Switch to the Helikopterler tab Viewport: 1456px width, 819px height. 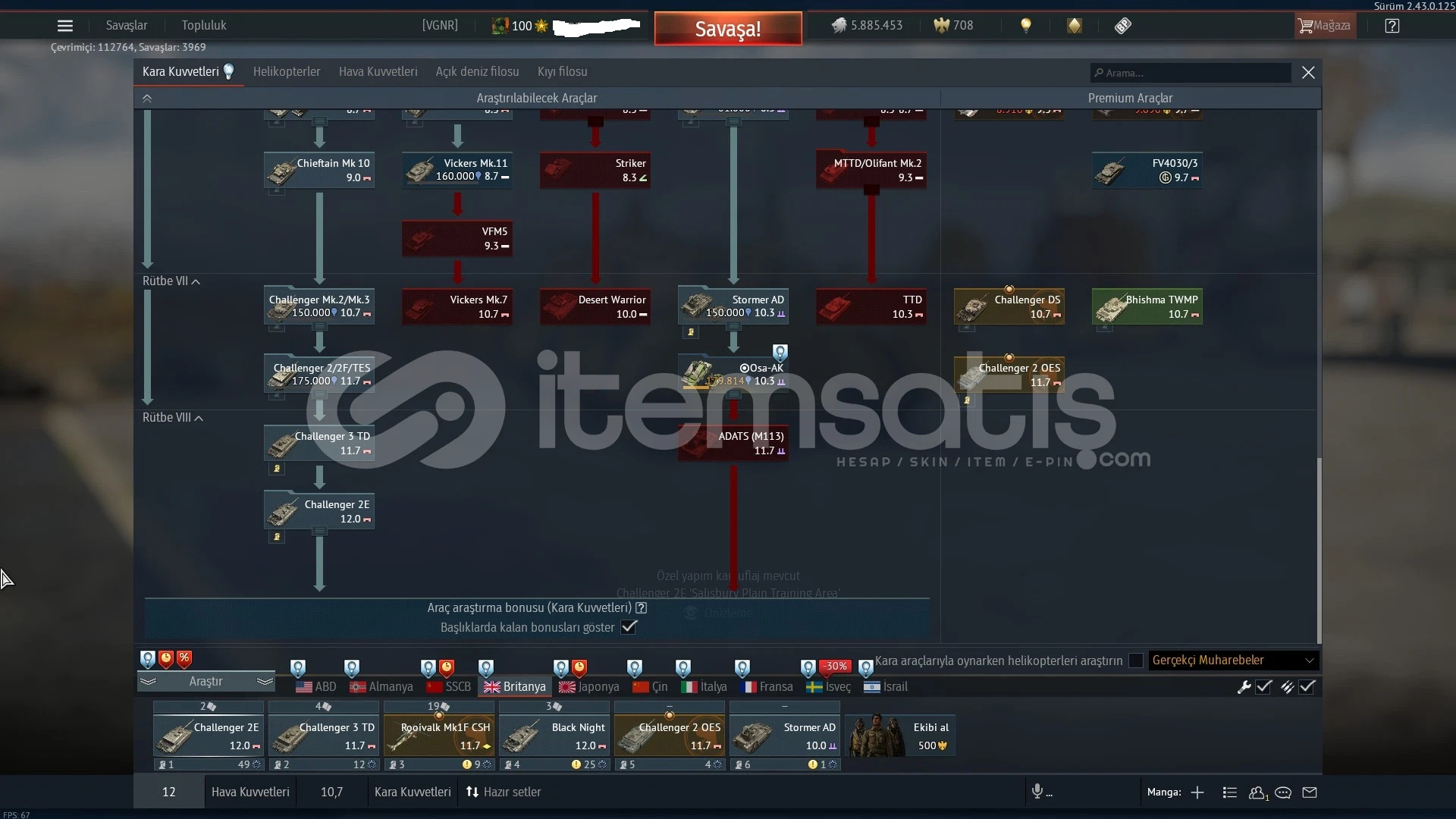(x=287, y=72)
